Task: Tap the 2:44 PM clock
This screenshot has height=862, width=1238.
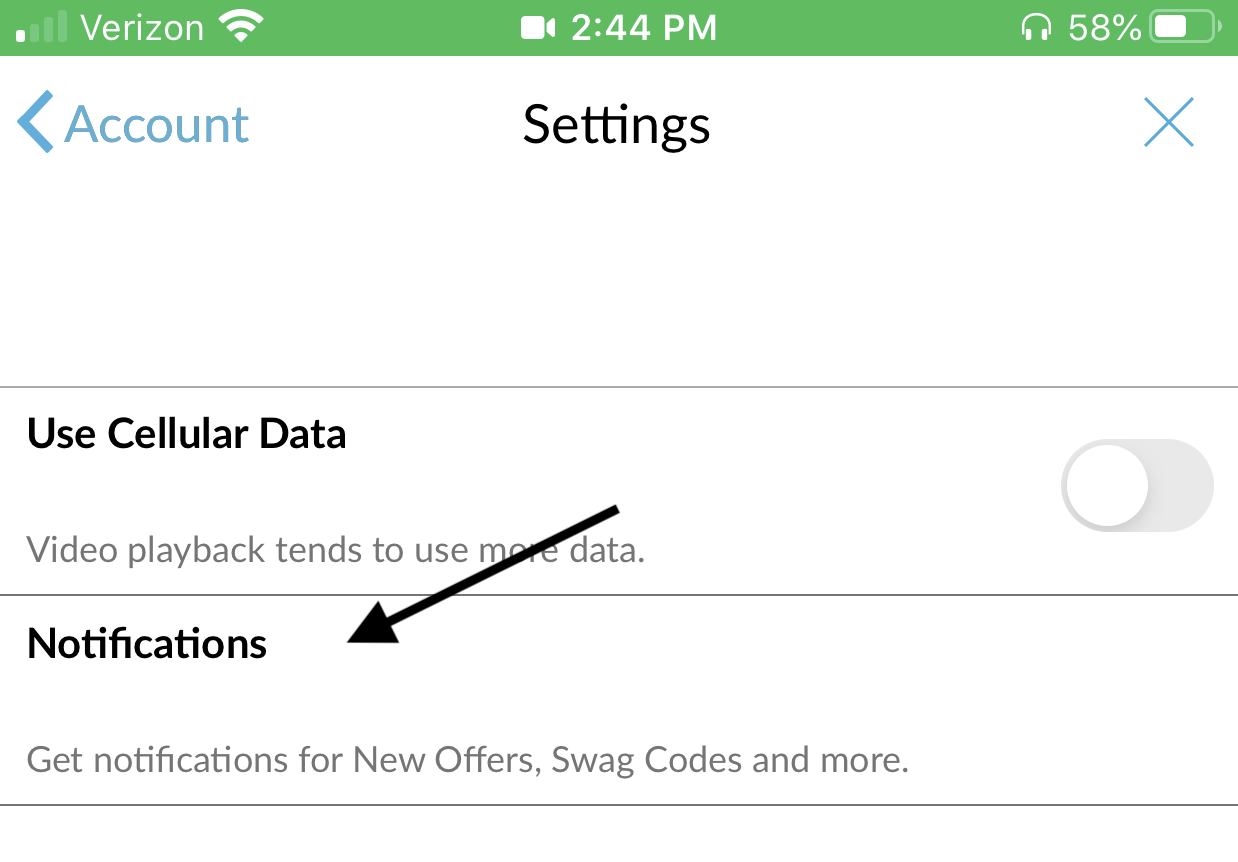Action: (644, 28)
